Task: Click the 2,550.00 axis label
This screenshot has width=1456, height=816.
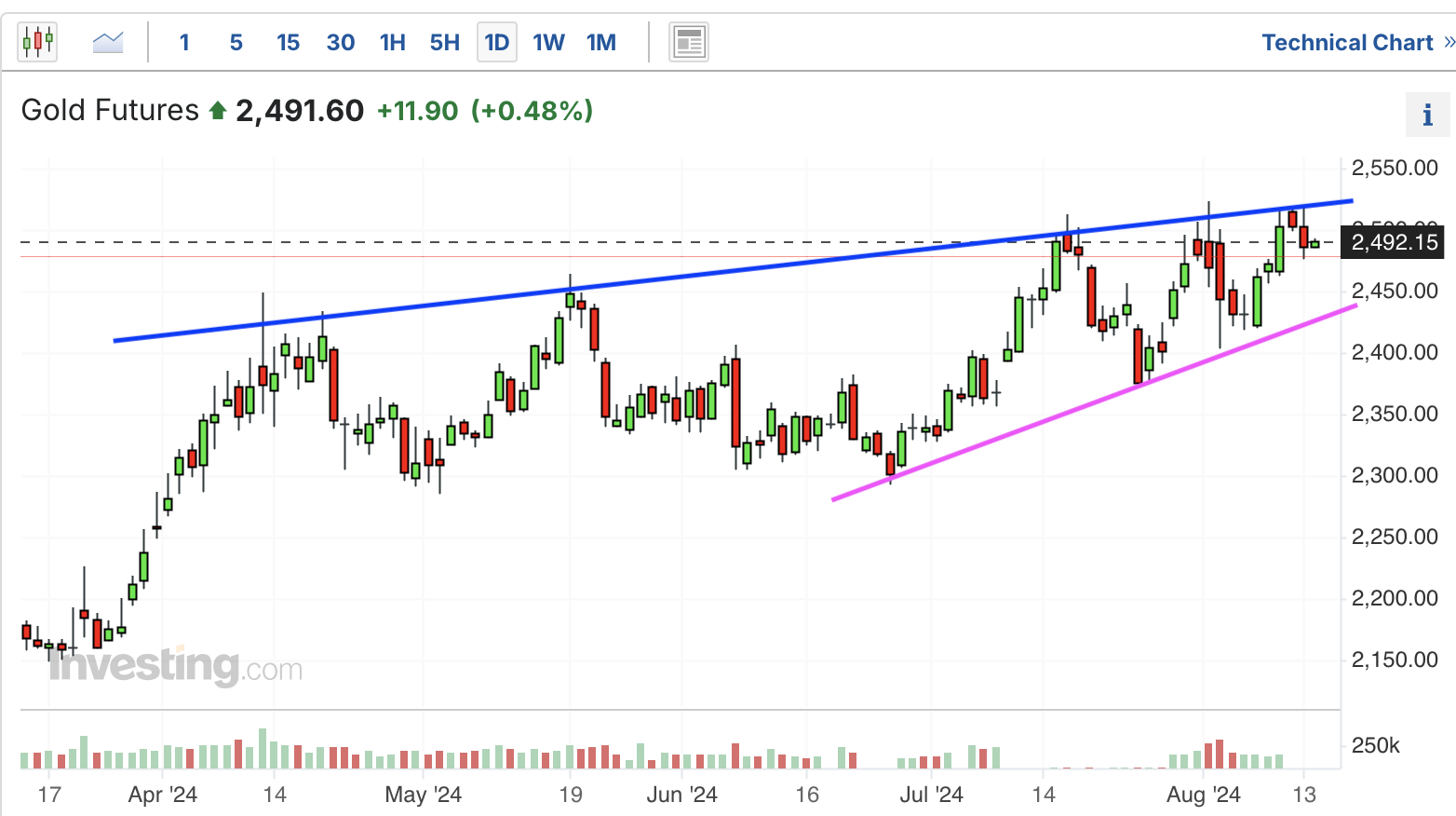Action: pyautogui.click(x=1395, y=169)
